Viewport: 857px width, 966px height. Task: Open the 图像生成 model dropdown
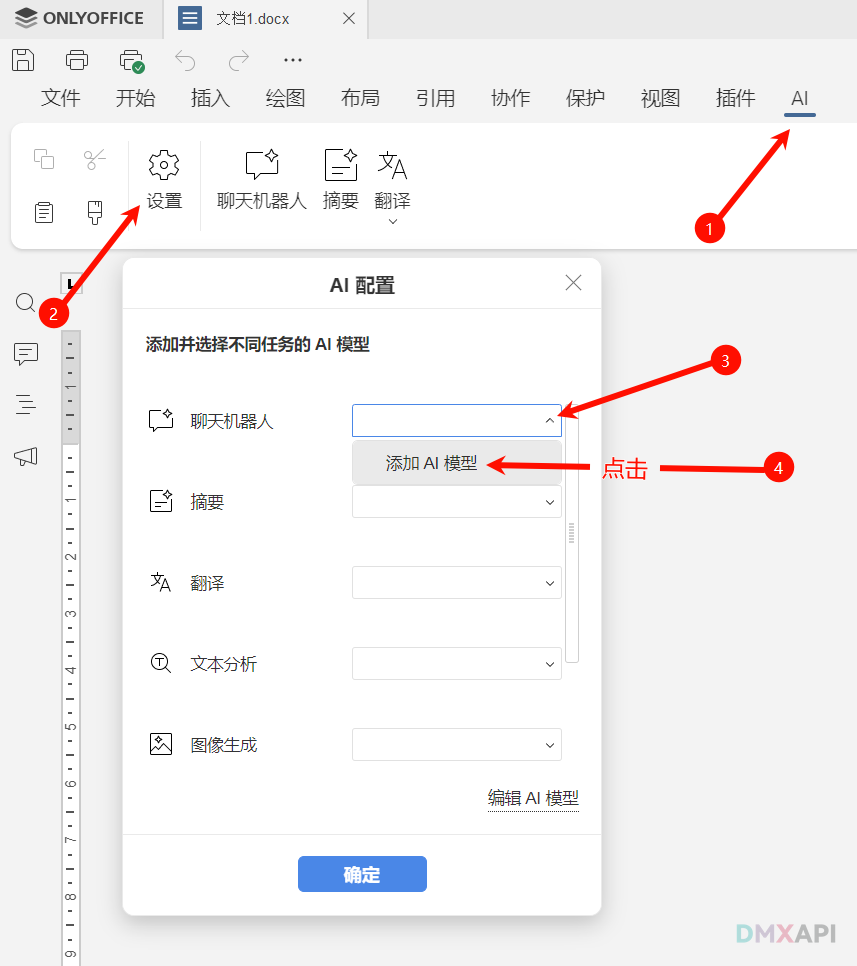tap(456, 745)
